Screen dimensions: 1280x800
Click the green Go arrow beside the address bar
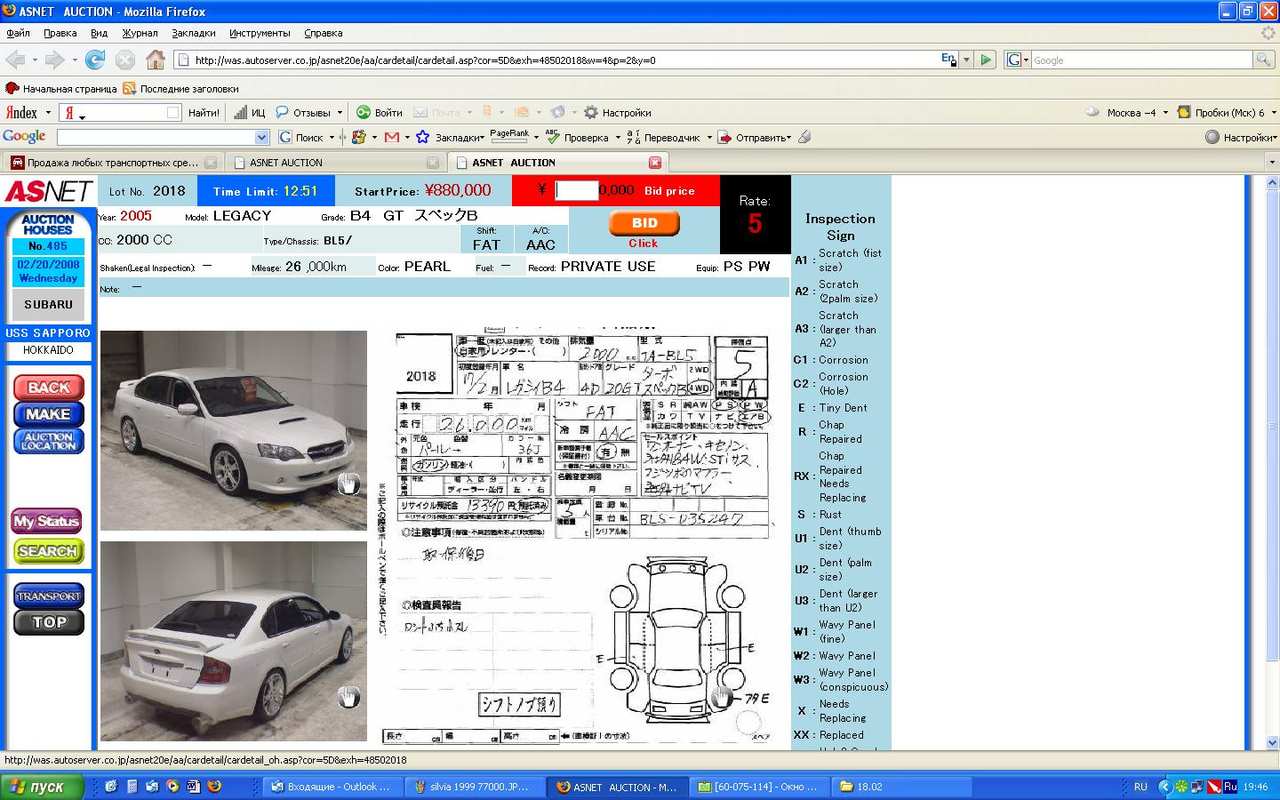[987, 60]
